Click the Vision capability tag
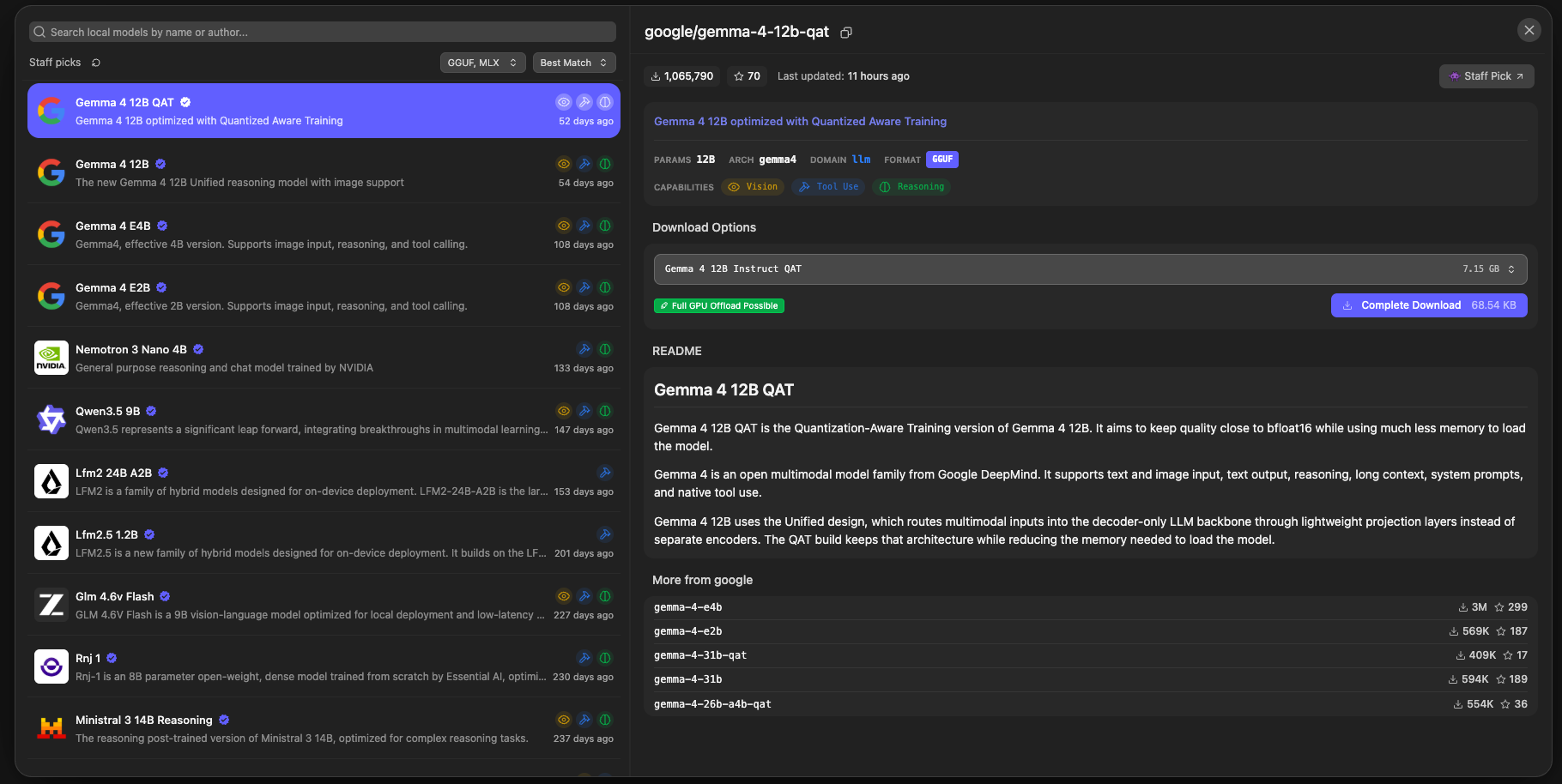Screen dimensions: 1562x784 (x=753, y=187)
